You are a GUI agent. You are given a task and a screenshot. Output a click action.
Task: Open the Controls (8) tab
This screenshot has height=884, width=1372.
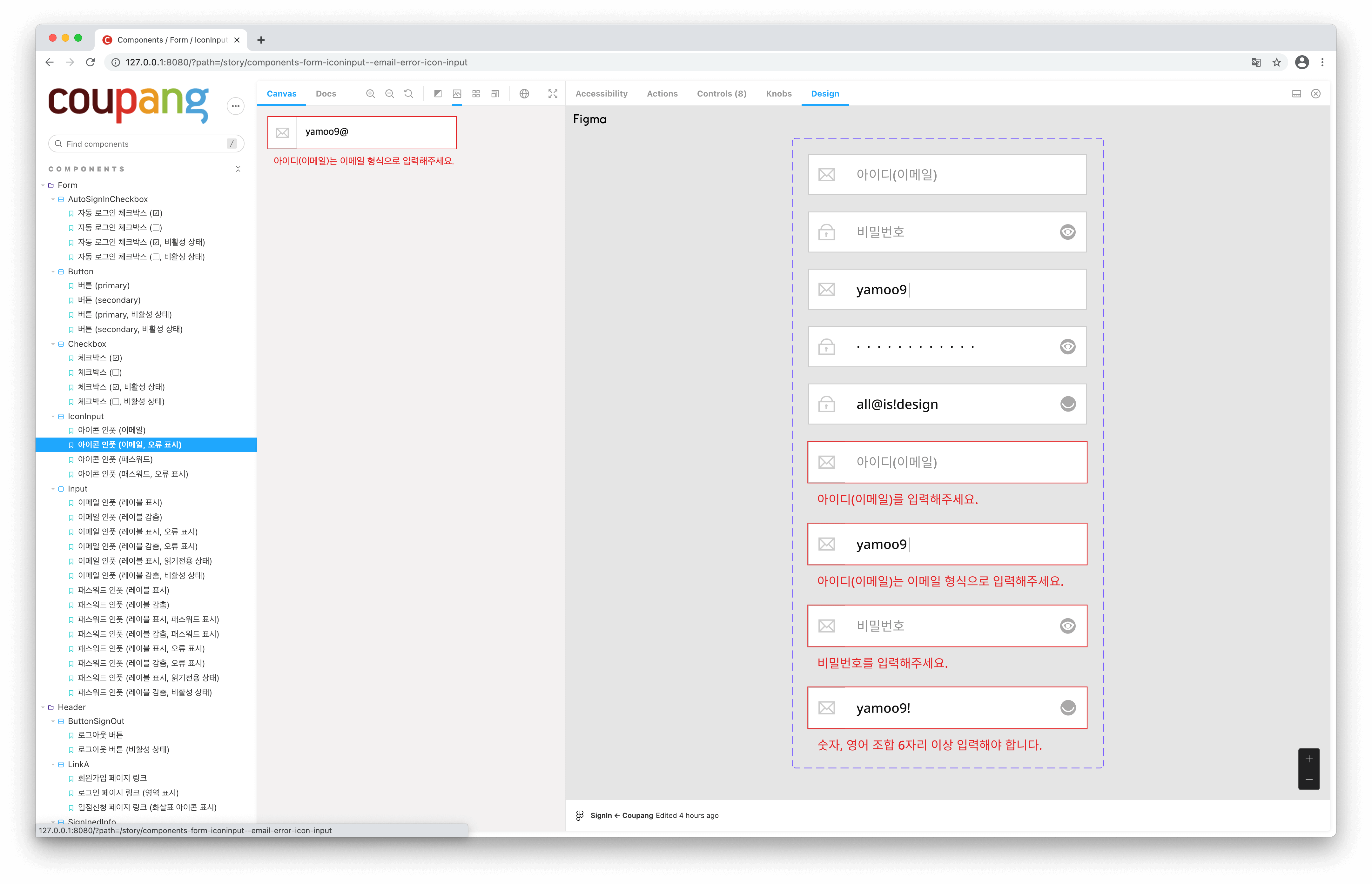[722, 94]
